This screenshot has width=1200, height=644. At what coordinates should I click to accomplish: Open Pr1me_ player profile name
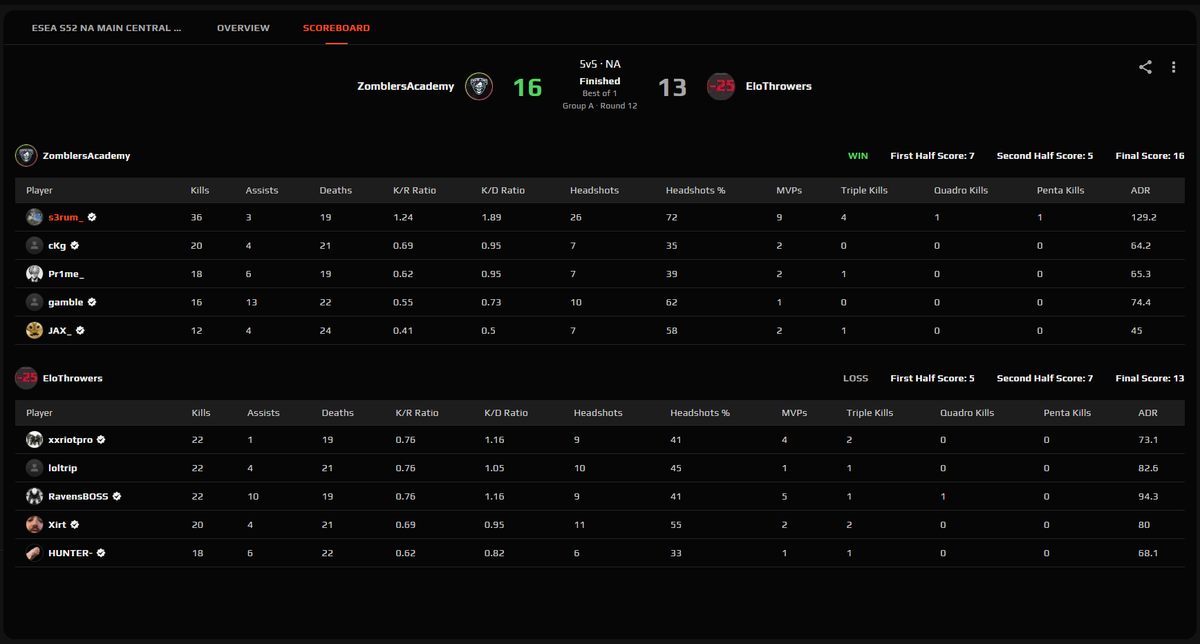click(68, 273)
